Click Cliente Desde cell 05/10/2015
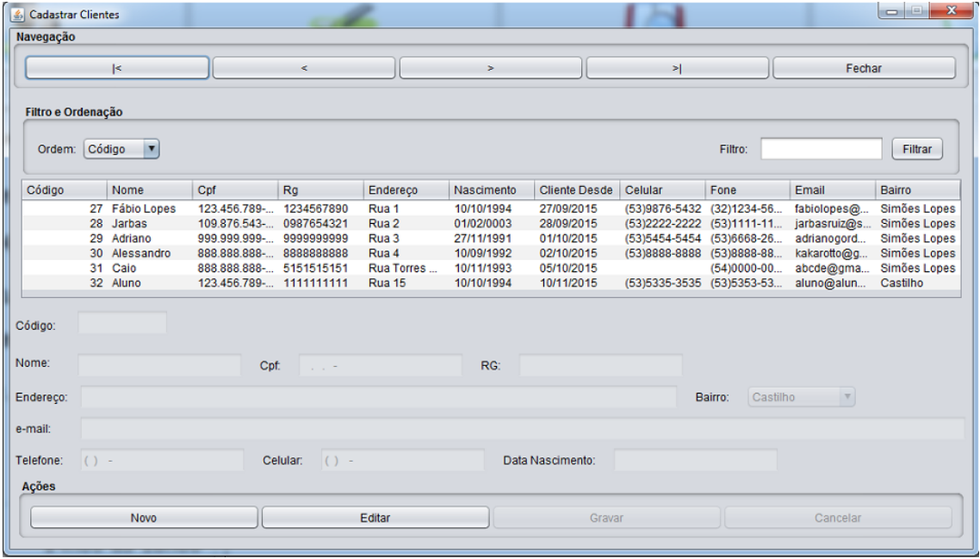The width and height of the screenshot is (980, 559). coord(578,268)
